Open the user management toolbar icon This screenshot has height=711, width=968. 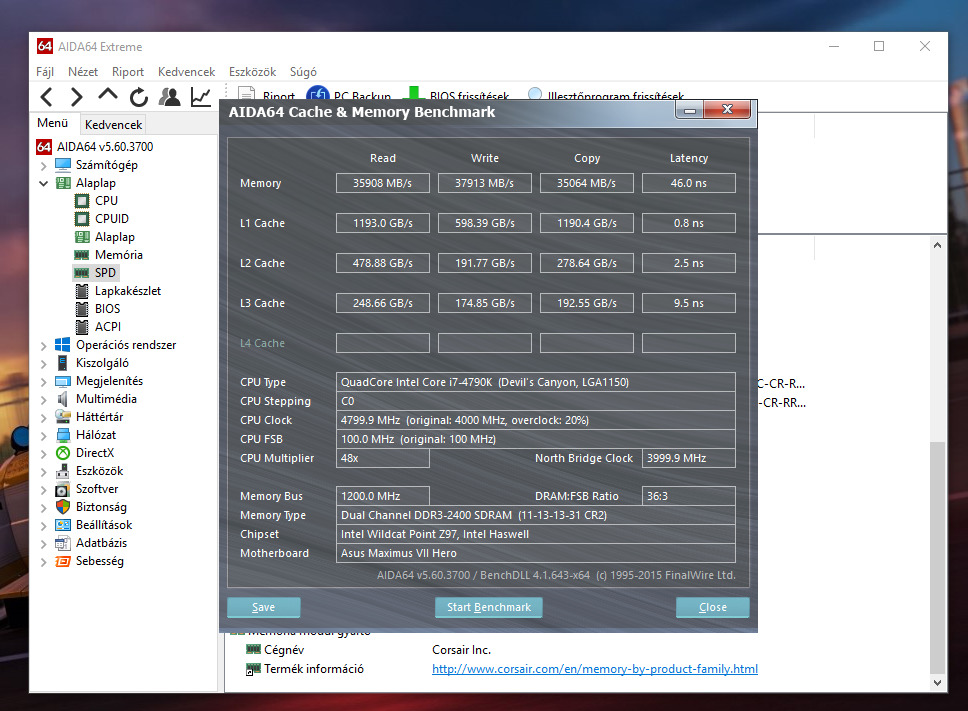(x=170, y=97)
